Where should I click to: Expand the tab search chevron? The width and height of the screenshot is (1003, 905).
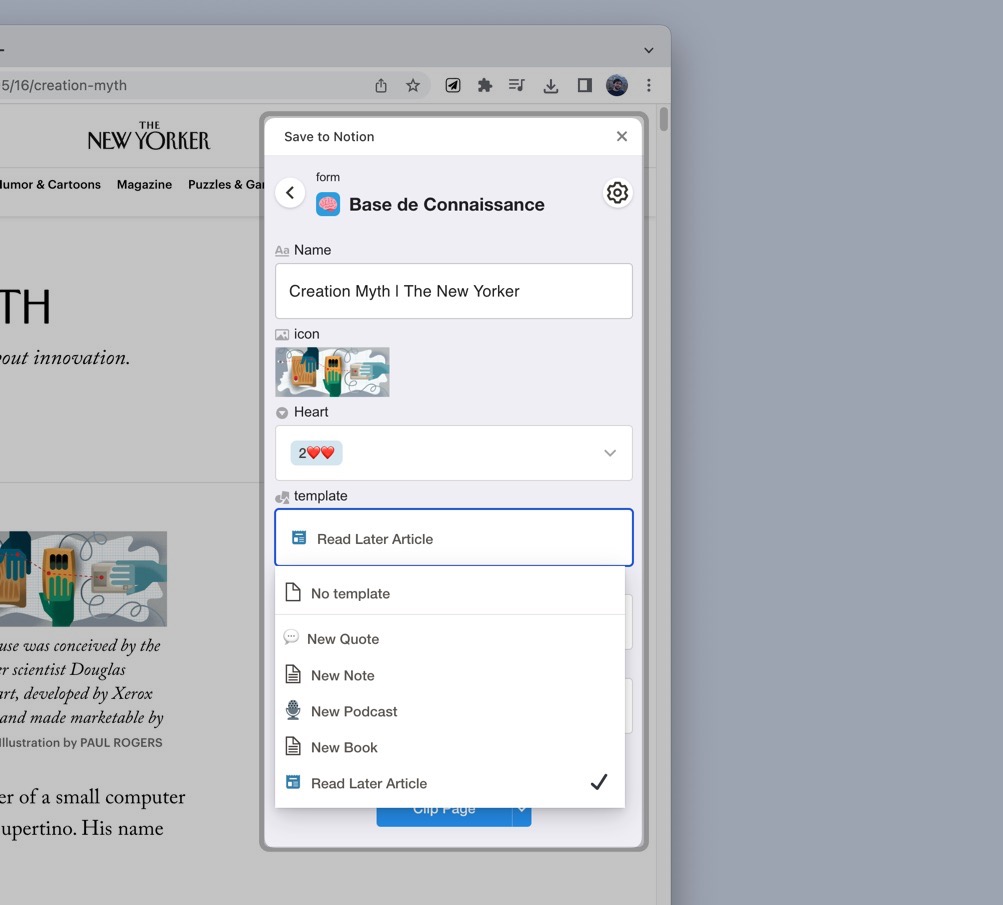tap(649, 50)
